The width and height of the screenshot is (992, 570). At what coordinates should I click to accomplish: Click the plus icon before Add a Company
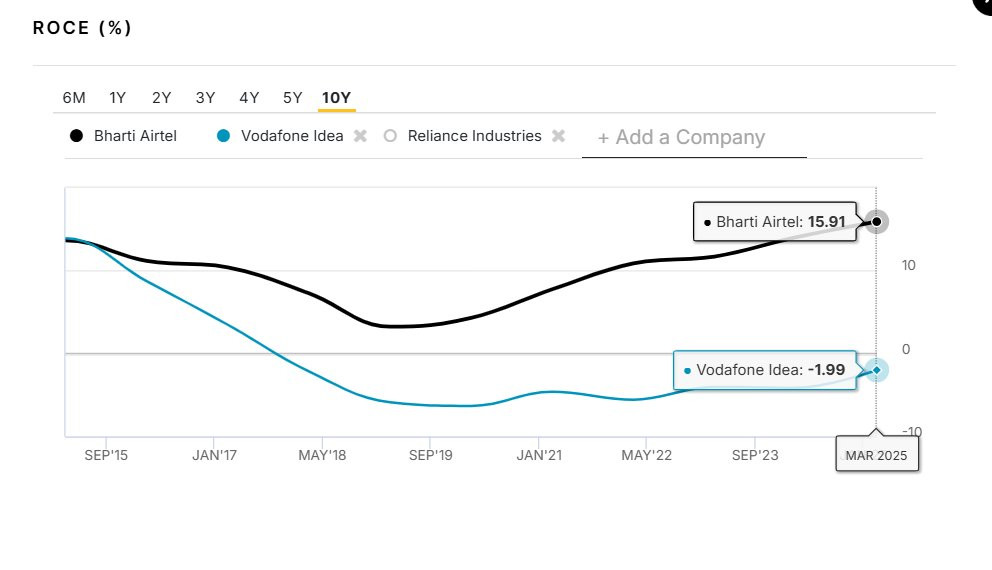(x=604, y=138)
